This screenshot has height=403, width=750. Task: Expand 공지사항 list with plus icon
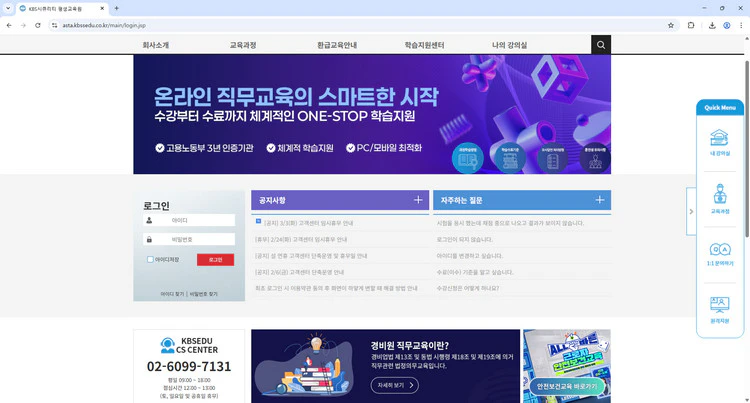(418, 200)
